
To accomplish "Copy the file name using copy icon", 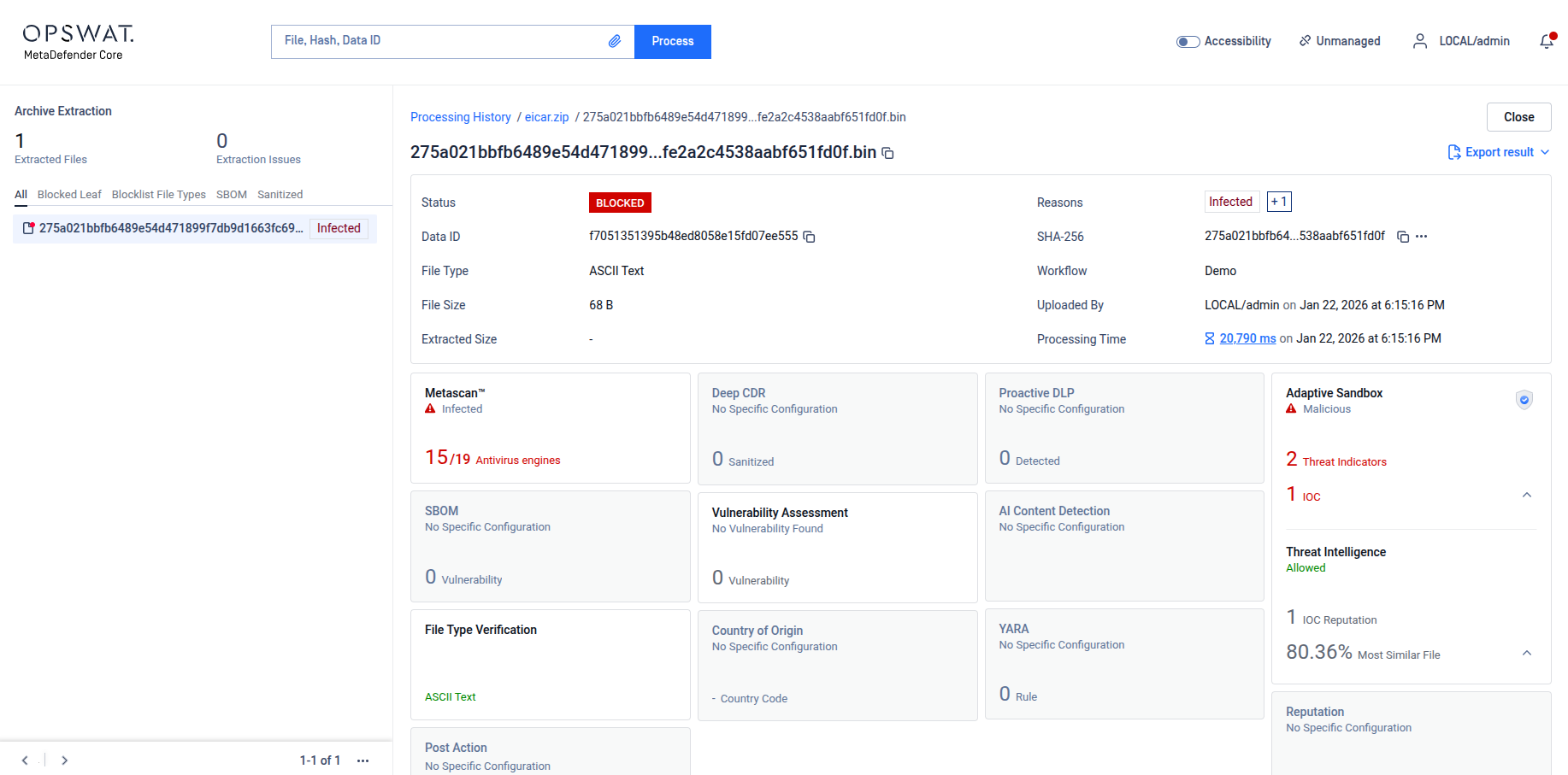I will [x=888, y=153].
